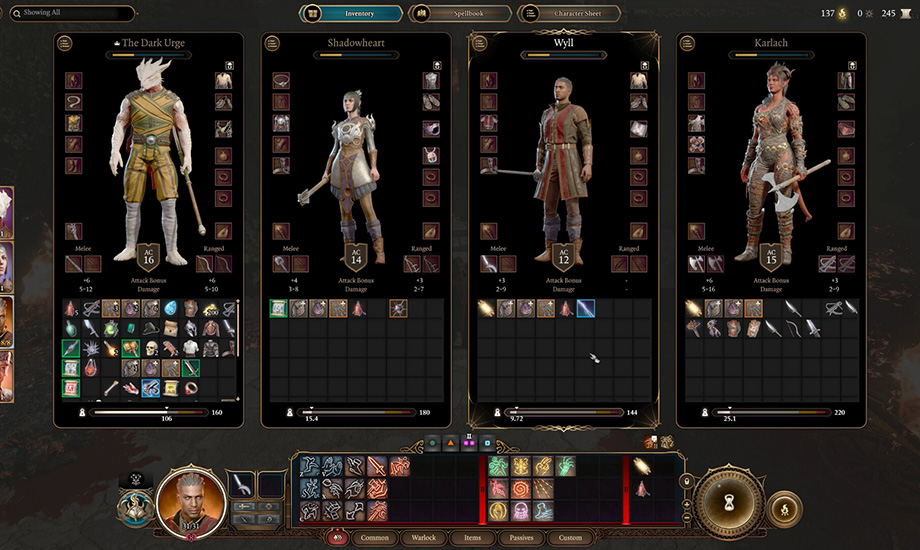The height and width of the screenshot is (550, 920).
Task: Open the Warlock hotbar tab
Action: tap(423, 537)
